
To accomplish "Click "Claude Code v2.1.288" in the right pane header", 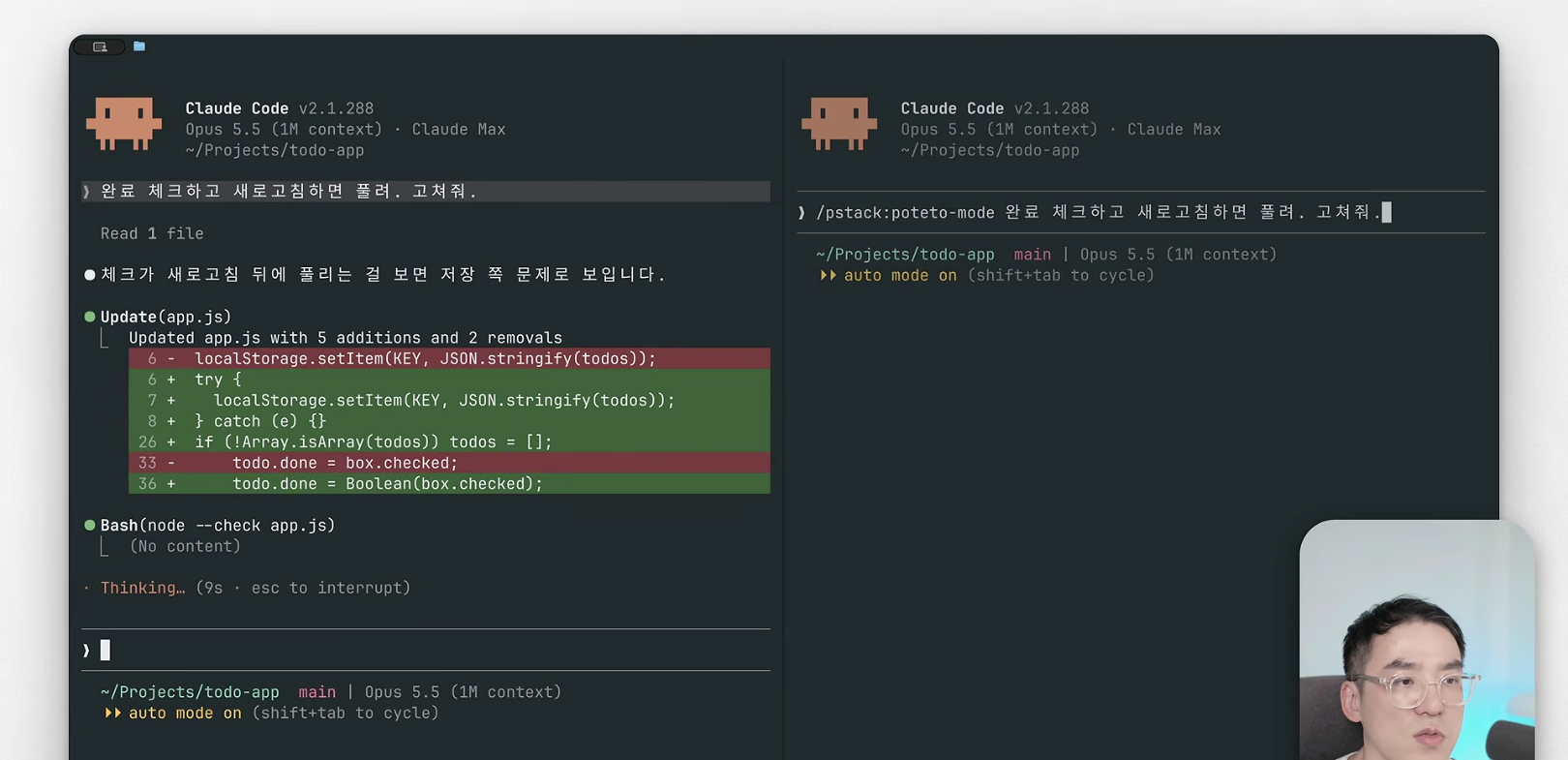I will 995,108.
